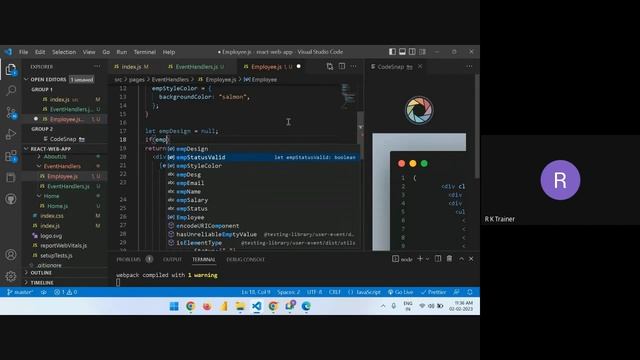Toggle primary side bar layout button
The image size is (640, 360).
pyautogui.click(x=392, y=52)
